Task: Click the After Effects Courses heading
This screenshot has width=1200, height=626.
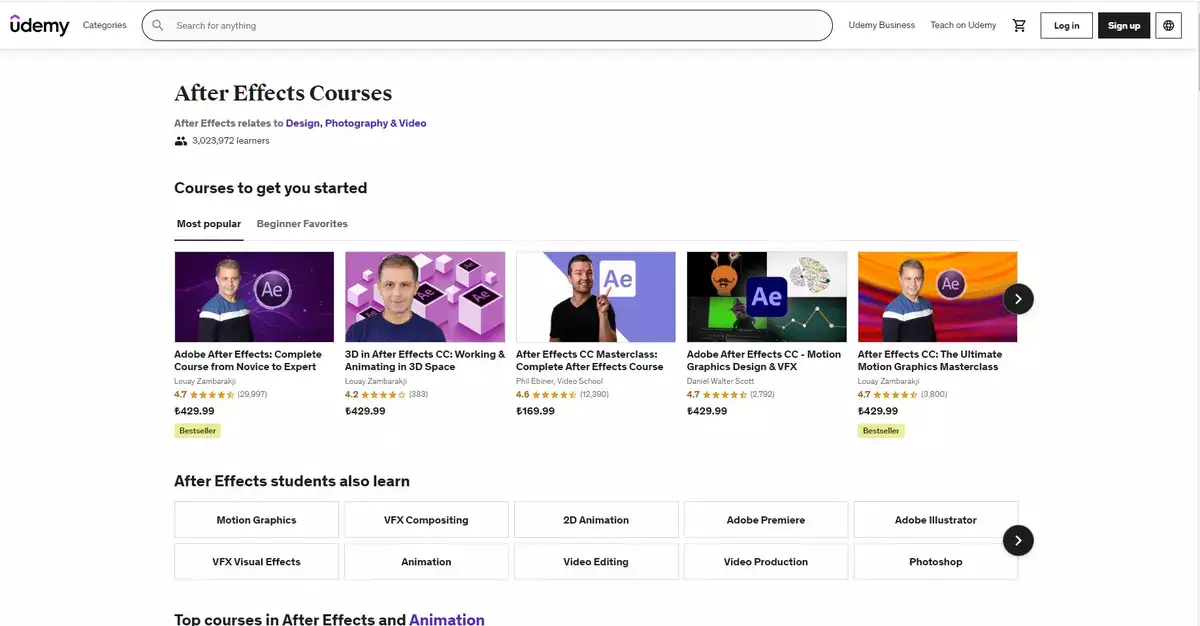Action: (283, 93)
